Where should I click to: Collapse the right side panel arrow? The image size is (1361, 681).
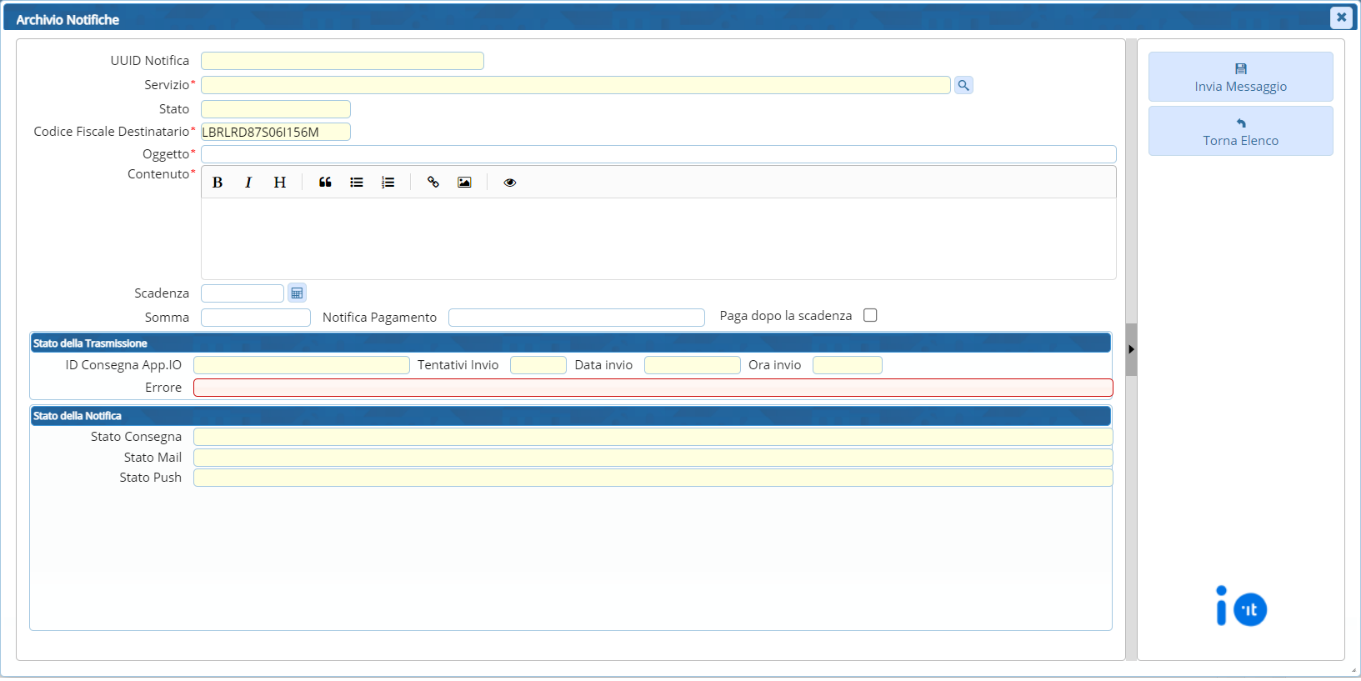1131,349
